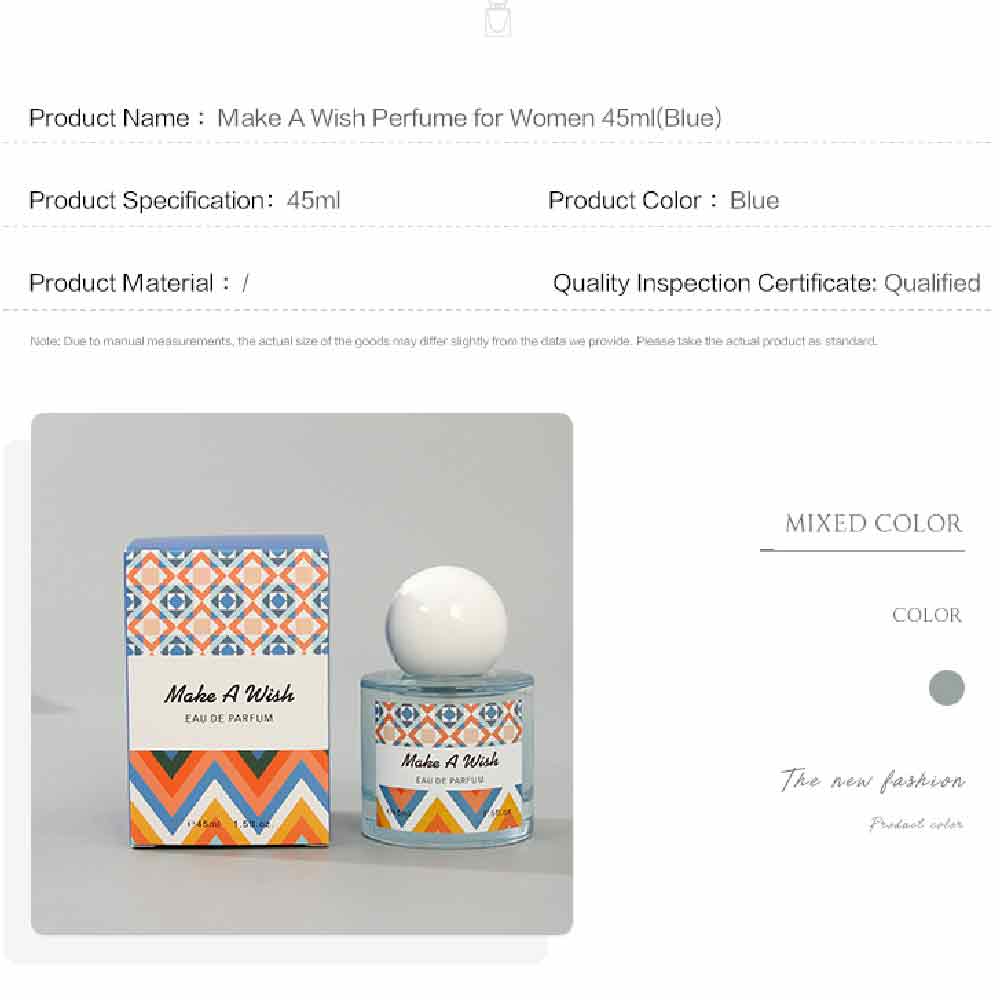Click Make A Wish label on box

(x=229, y=694)
